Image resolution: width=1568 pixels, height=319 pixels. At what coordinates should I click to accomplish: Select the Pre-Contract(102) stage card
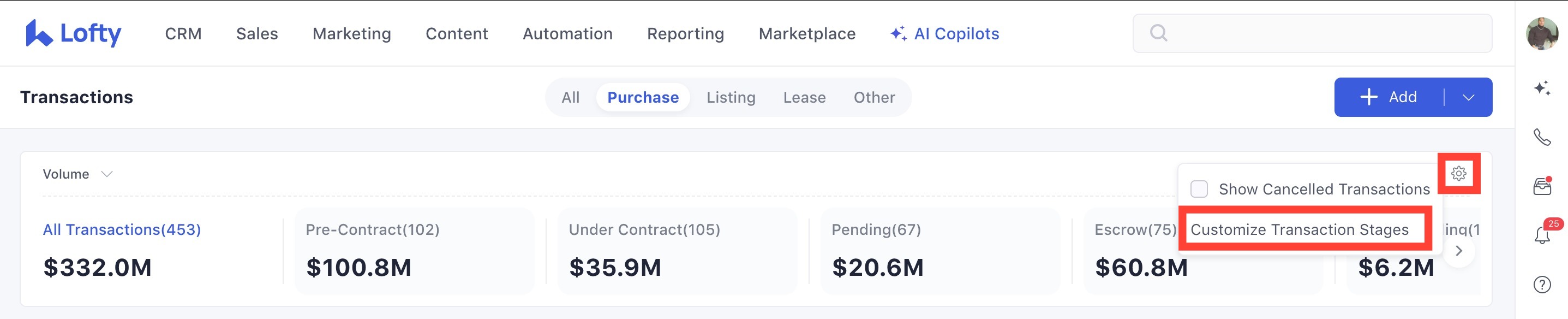414,251
